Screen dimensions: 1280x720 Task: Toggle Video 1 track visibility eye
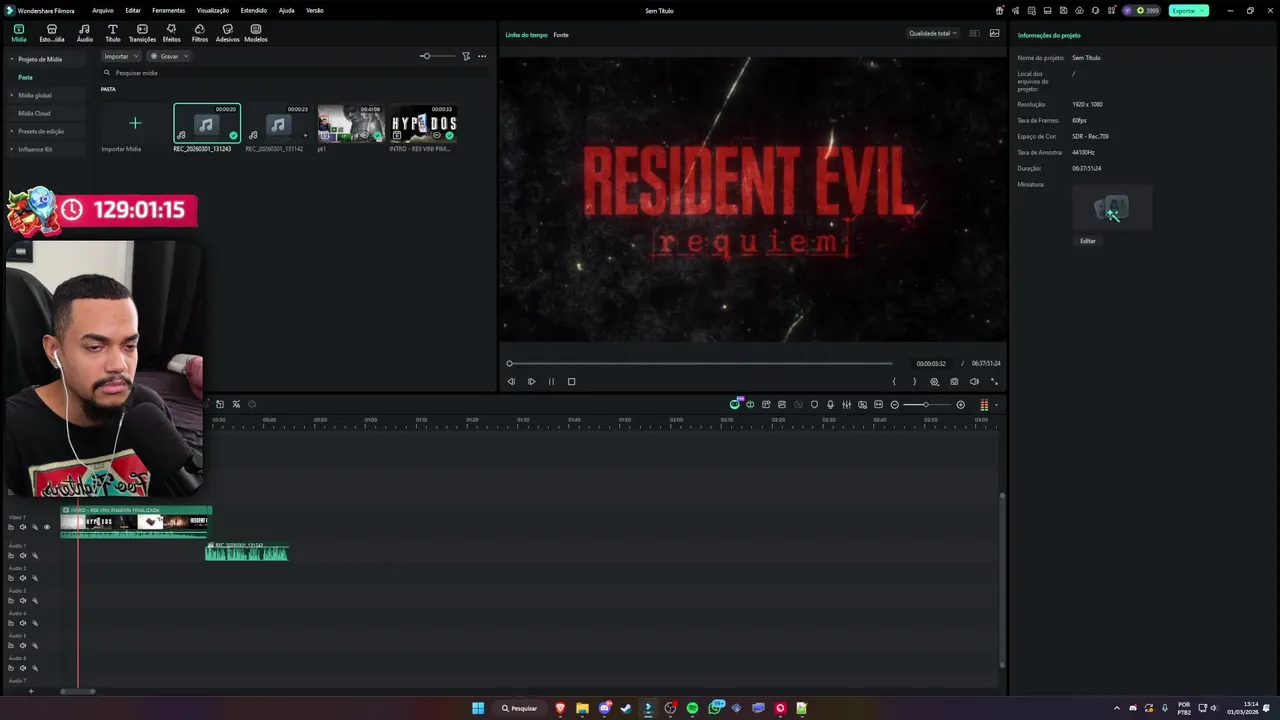click(x=46, y=527)
